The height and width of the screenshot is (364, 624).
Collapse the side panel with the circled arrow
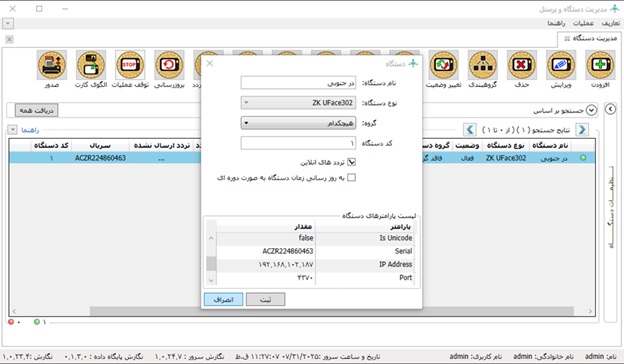tap(610, 109)
